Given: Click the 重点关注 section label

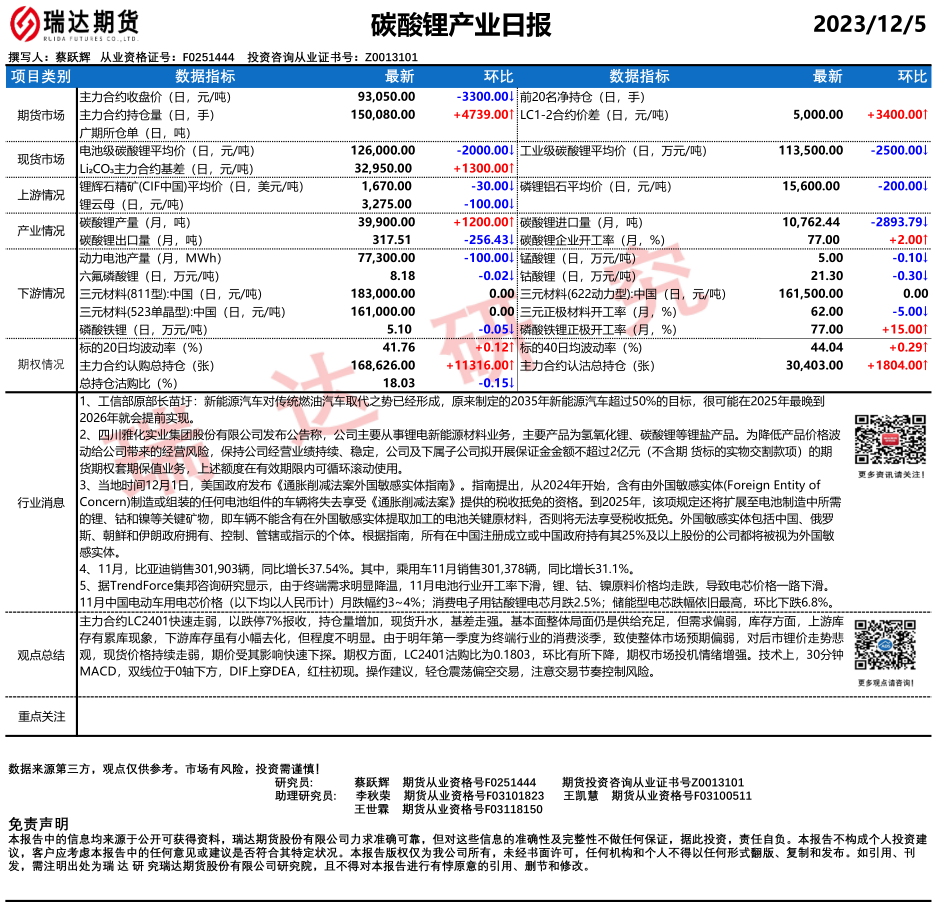Looking at the screenshot, I should point(41,716).
